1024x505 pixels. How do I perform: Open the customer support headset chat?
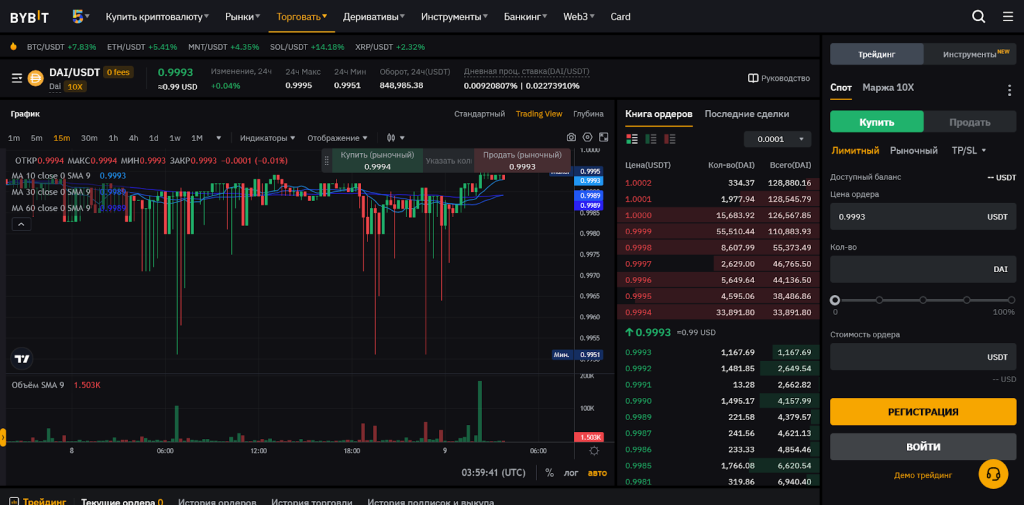[992, 474]
